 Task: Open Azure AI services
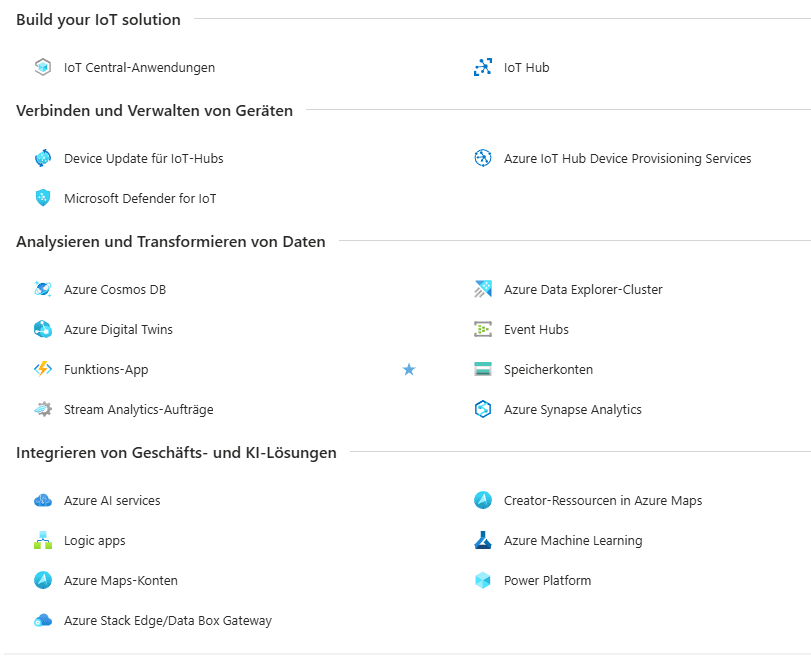pos(112,501)
